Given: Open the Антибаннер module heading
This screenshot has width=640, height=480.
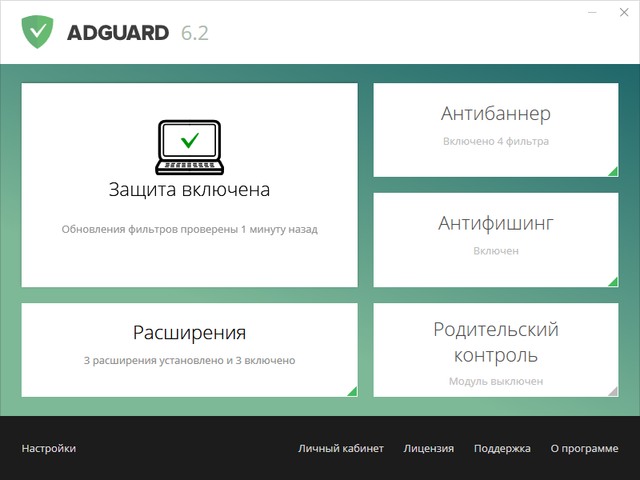Looking at the screenshot, I should point(495,114).
